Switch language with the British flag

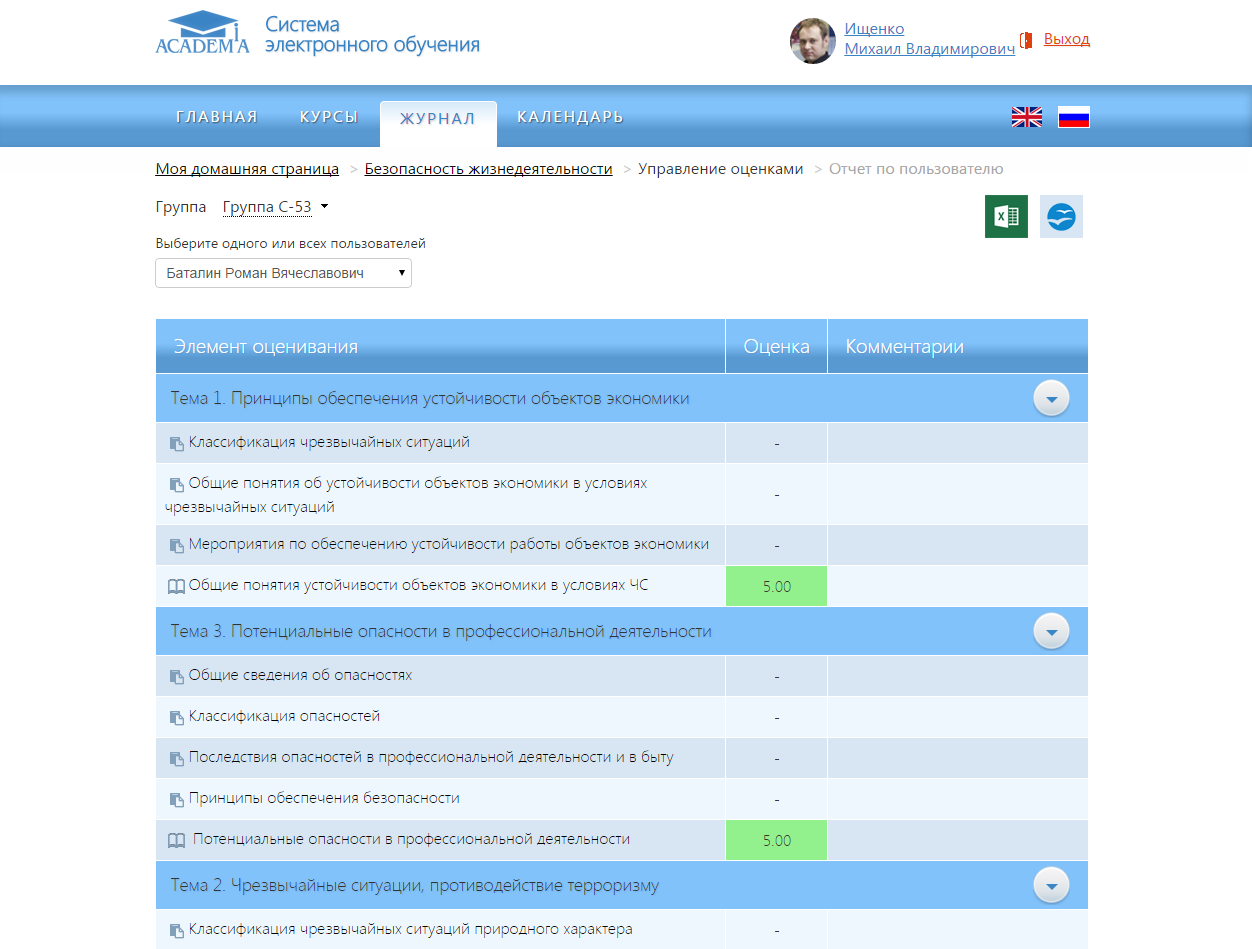1026,117
